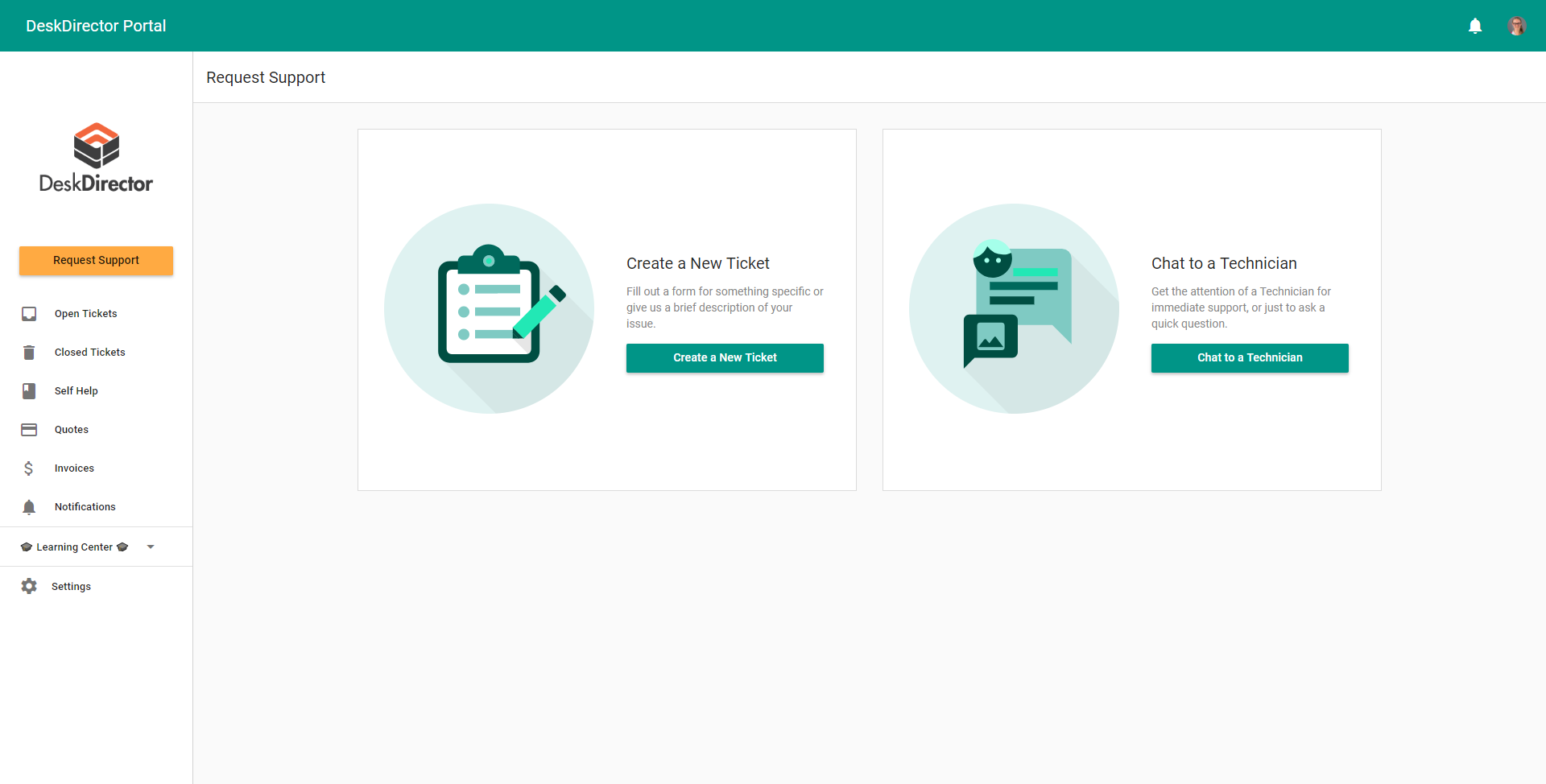Click the 'Get the attention of a Technician' text

pos(1241,307)
